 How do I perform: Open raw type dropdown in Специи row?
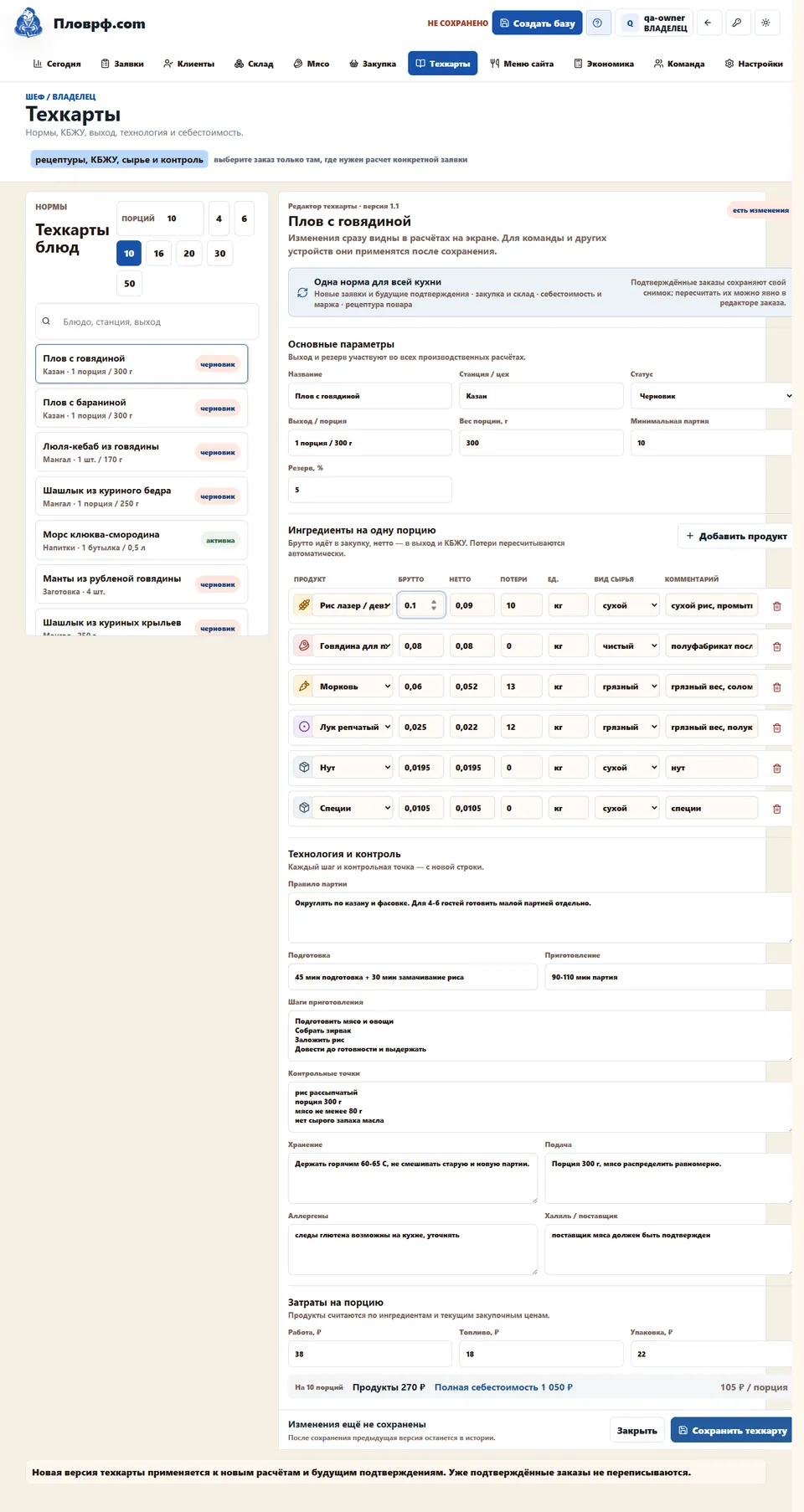(627, 808)
